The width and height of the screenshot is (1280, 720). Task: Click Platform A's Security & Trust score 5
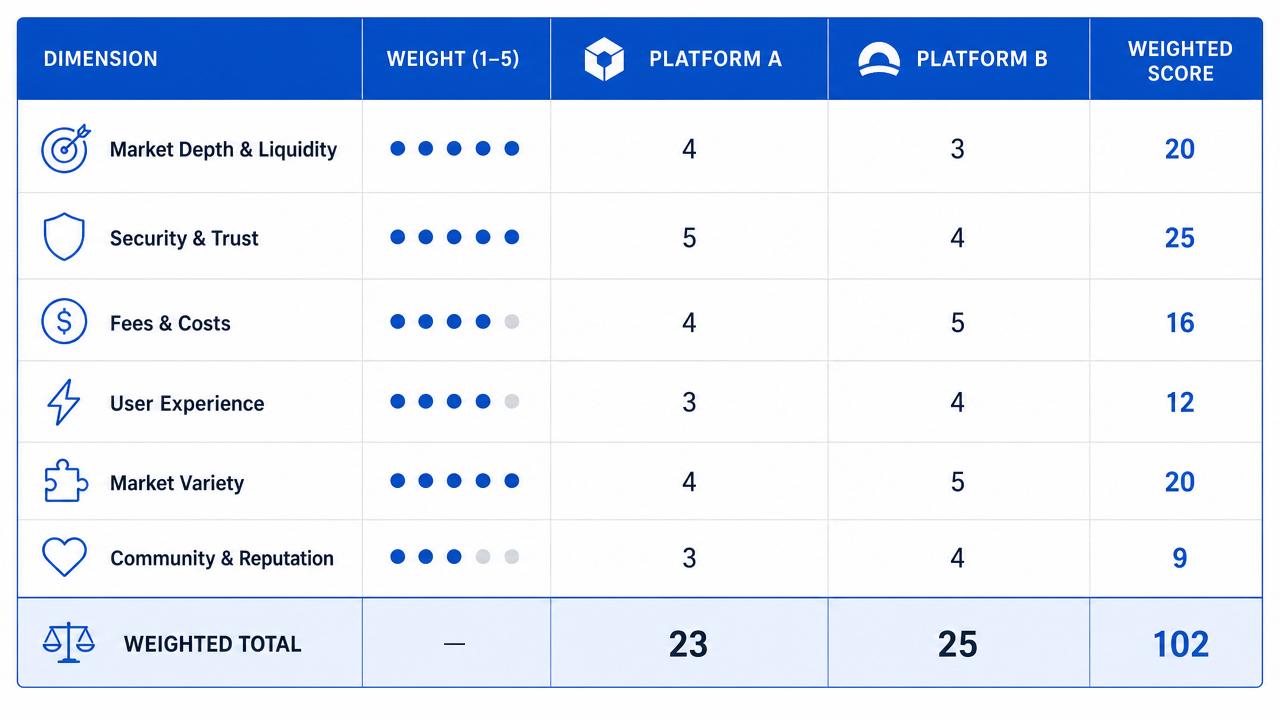point(689,238)
